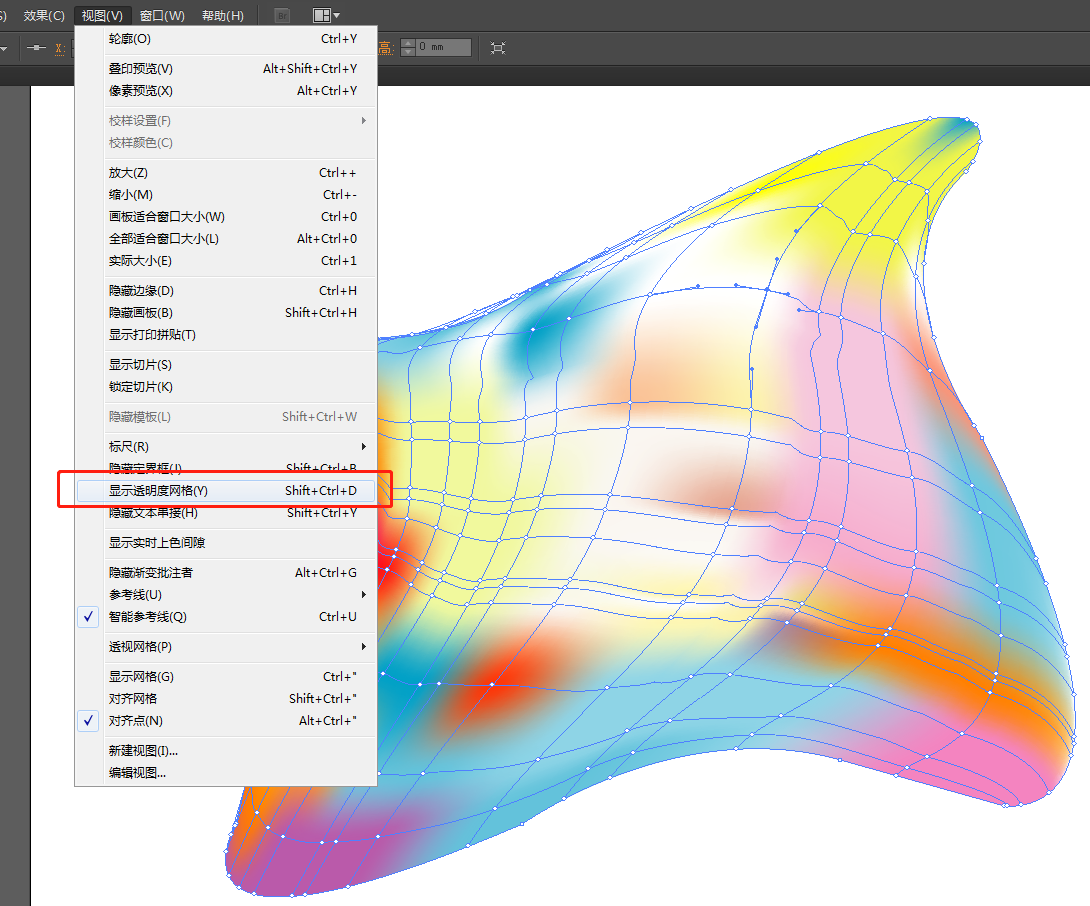Choose 隐藏画板(B)
Image resolution: width=1090 pixels, height=906 pixels.
click(x=226, y=313)
